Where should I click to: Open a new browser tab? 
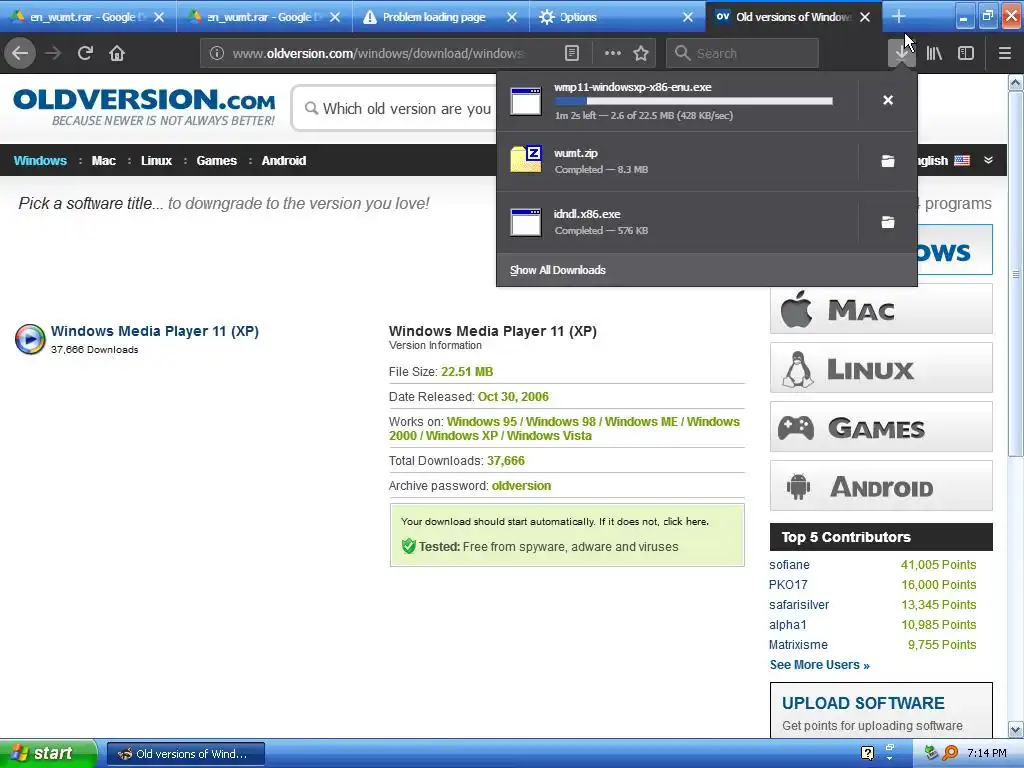pyautogui.click(x=899, y=16)
